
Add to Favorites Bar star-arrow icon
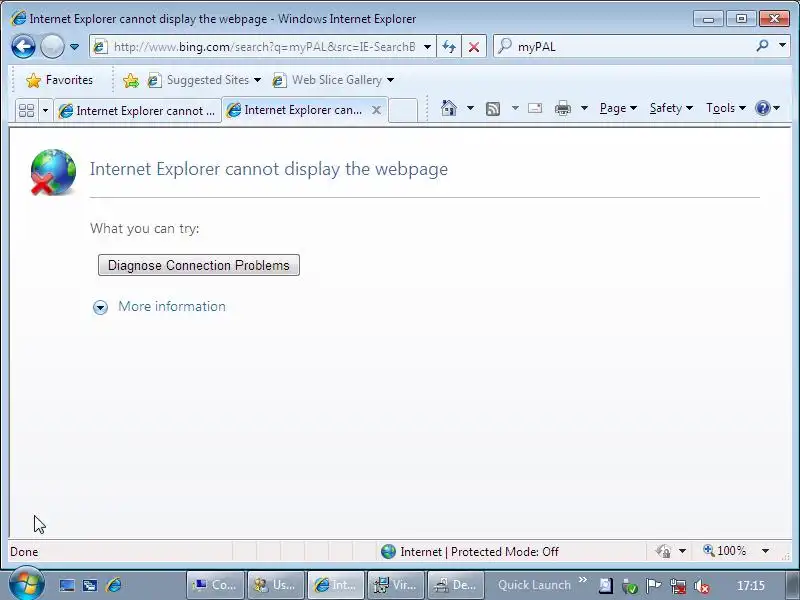point(131,80)
